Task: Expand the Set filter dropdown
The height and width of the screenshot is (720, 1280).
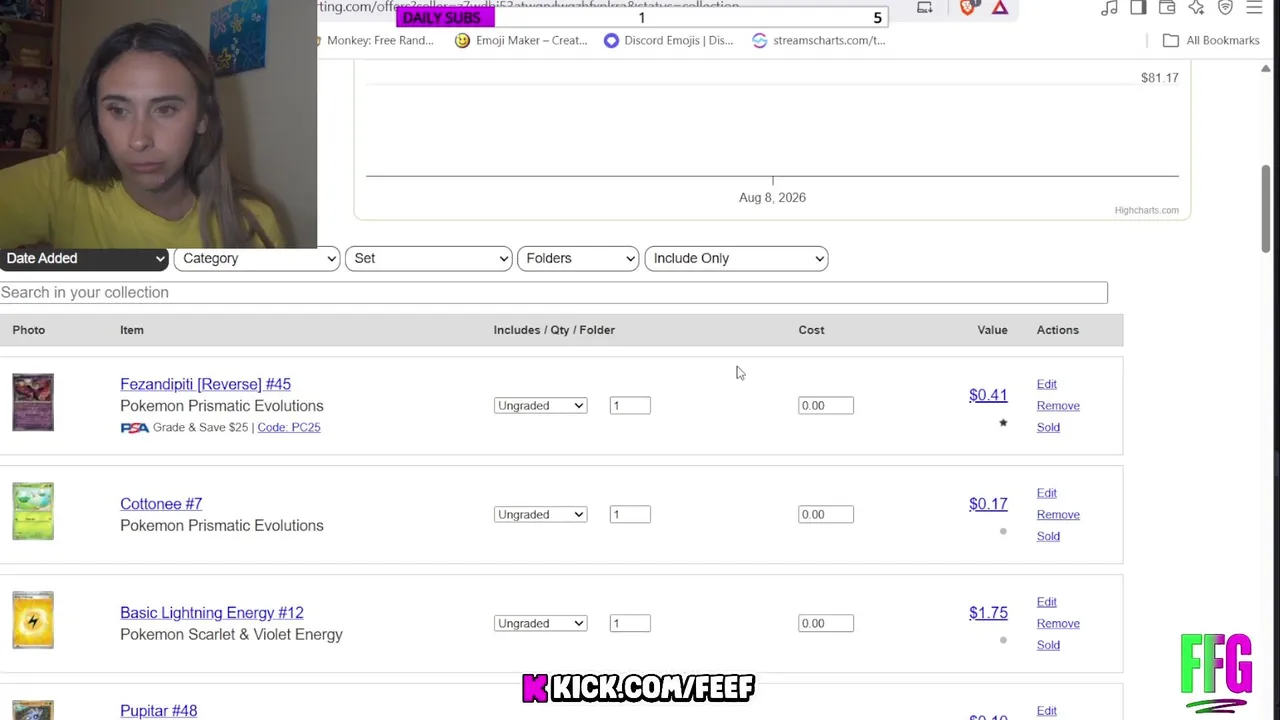Action: coord(428,258)
